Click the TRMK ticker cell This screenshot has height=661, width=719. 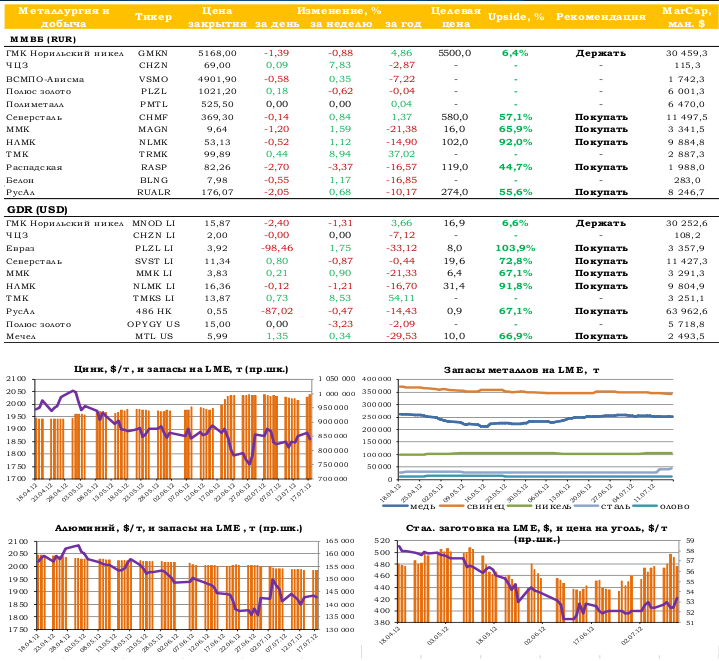(153, 154)
